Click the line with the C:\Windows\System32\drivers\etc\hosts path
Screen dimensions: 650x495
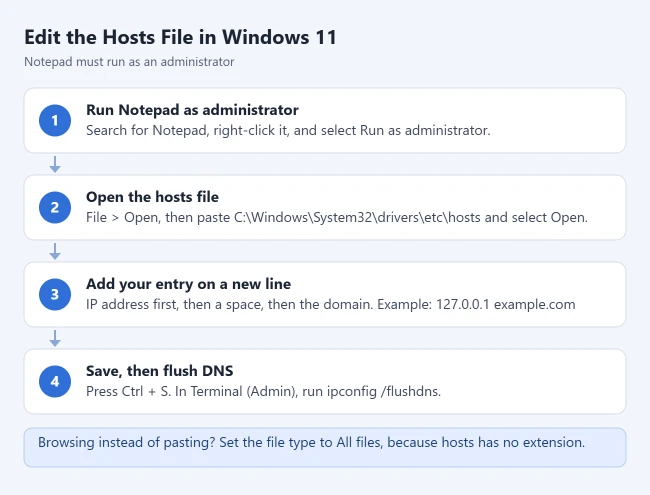click(337, 217)
